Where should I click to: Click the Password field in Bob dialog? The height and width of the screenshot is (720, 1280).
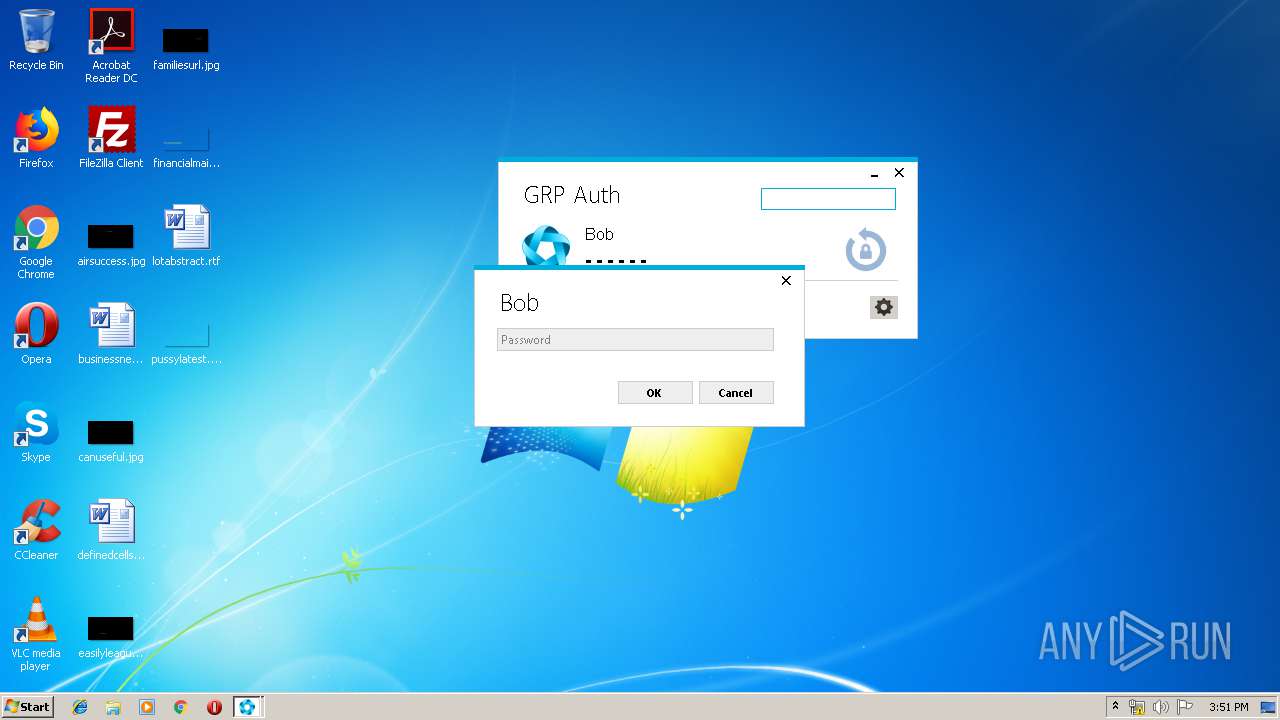(x=635, y=340)
